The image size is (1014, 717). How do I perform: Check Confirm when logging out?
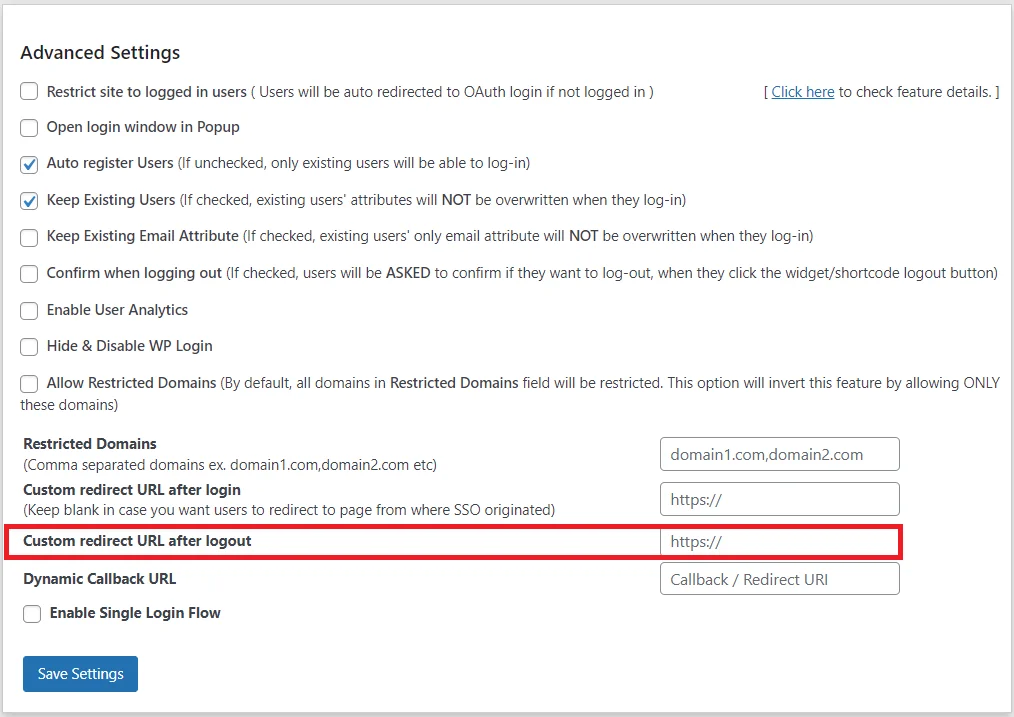[29, 273]
